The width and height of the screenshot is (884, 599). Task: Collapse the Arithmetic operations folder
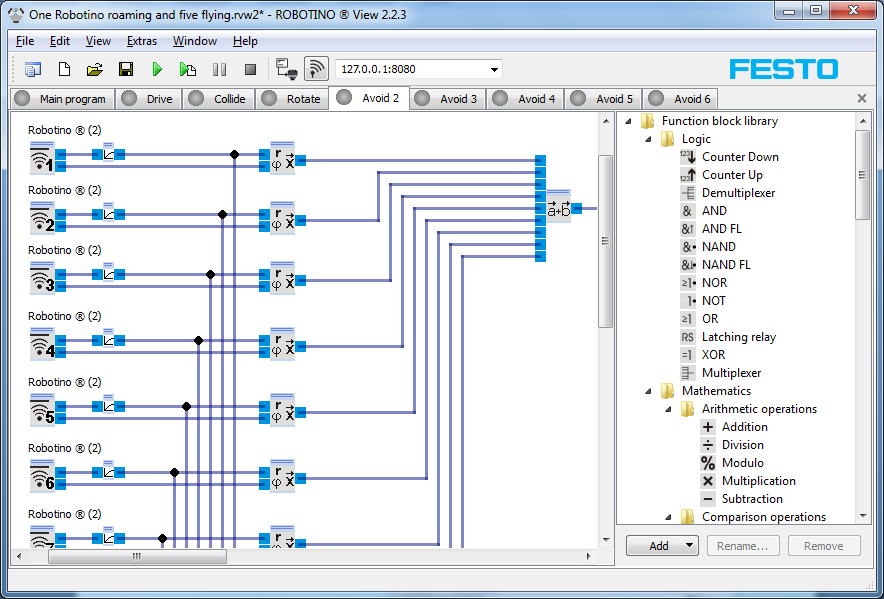pos(668,409)
